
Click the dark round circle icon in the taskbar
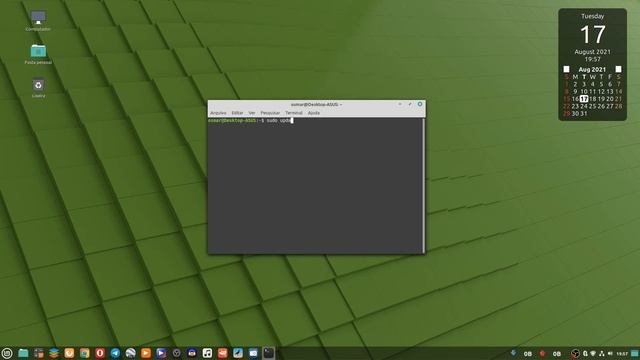177,353
